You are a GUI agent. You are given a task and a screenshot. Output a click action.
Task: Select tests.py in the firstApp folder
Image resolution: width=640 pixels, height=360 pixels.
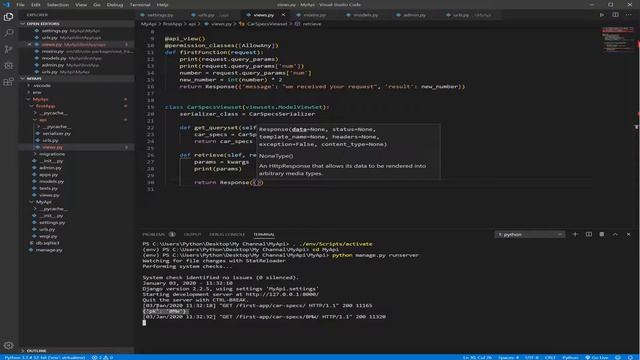click(x=49, y=188)
